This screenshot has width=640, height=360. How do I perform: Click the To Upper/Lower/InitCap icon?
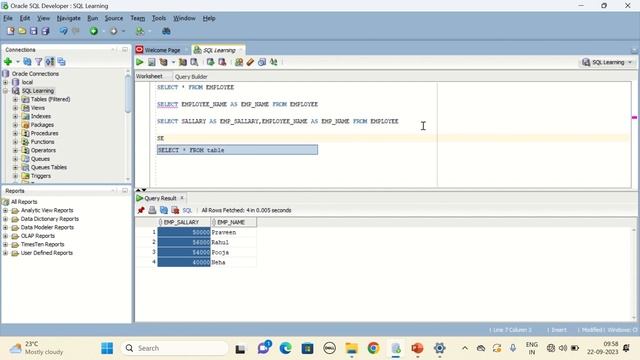coord(273,62)
